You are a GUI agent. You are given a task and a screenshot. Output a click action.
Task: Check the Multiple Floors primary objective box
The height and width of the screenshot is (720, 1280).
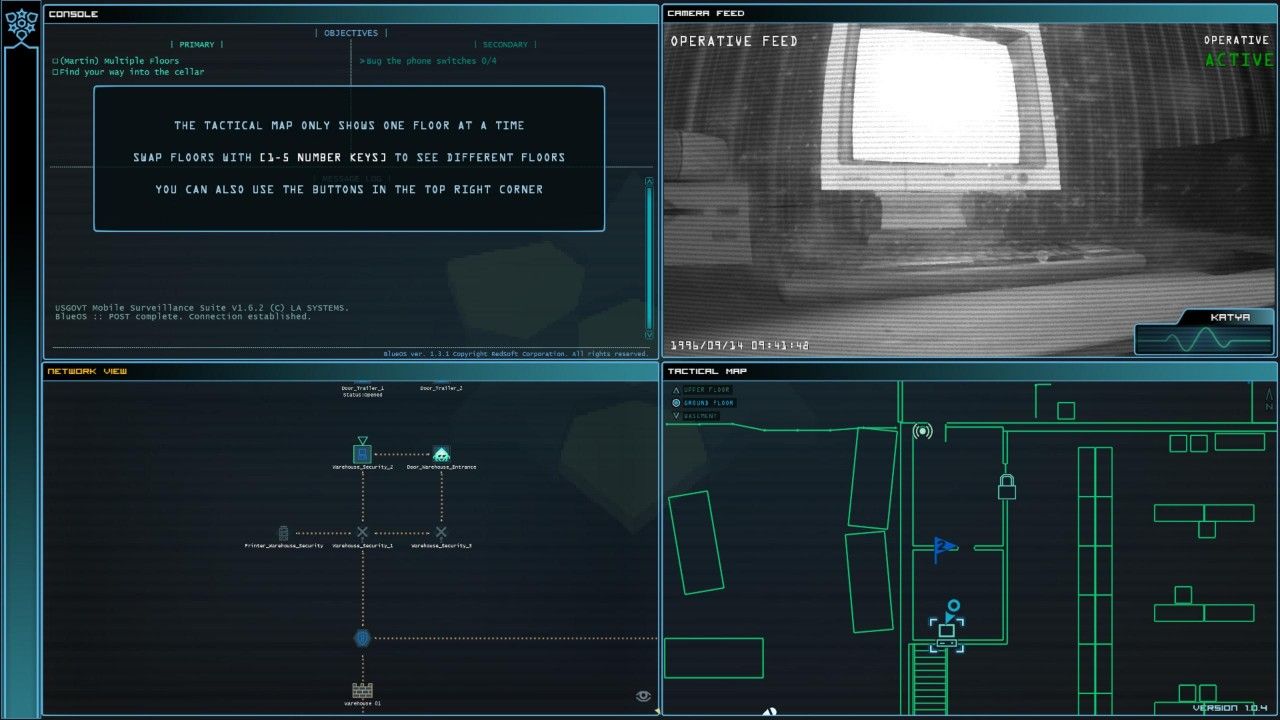point(56,61)
